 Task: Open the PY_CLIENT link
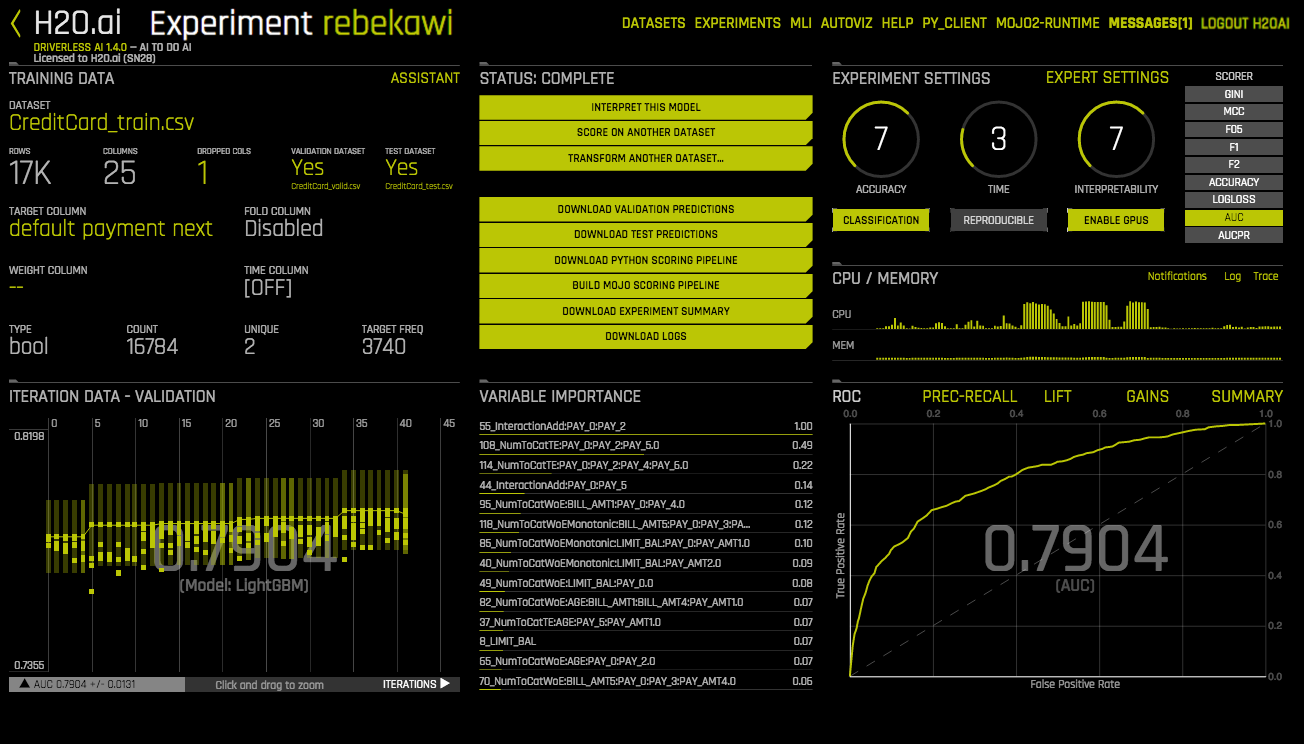(954, 23)
